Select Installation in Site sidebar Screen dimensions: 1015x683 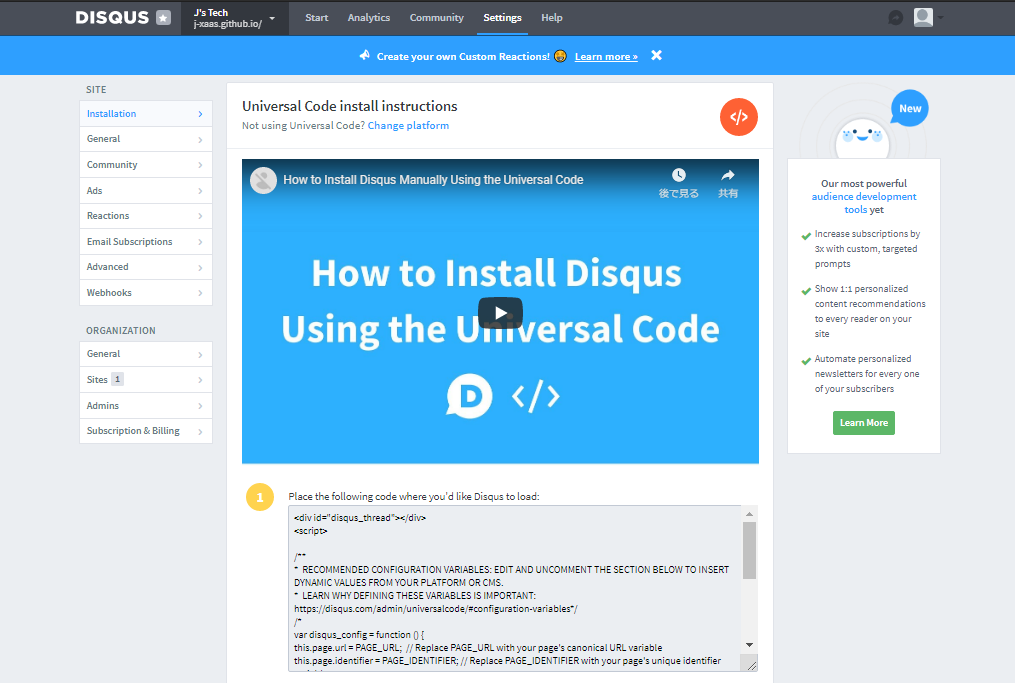click(x=146, y=113)
